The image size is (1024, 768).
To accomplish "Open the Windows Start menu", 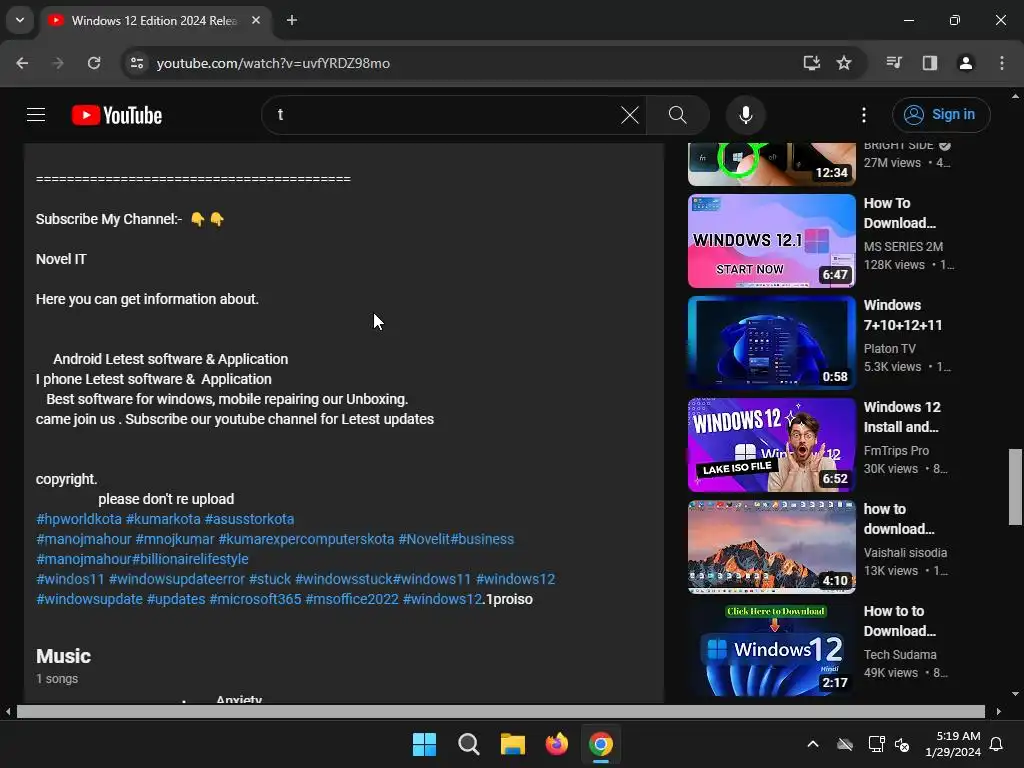I will tap(424, 744).
